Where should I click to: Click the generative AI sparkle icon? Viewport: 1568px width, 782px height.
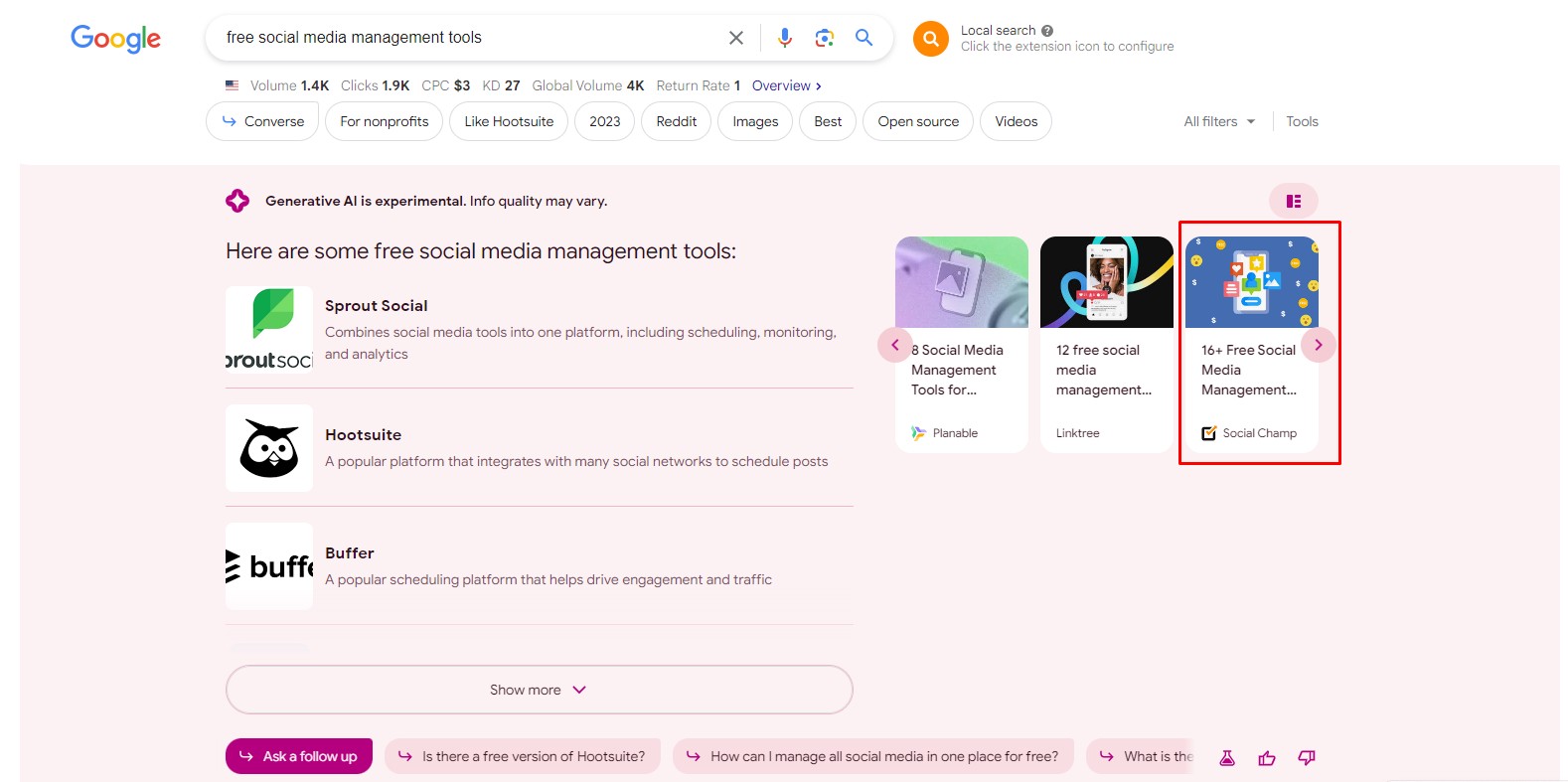237,201
